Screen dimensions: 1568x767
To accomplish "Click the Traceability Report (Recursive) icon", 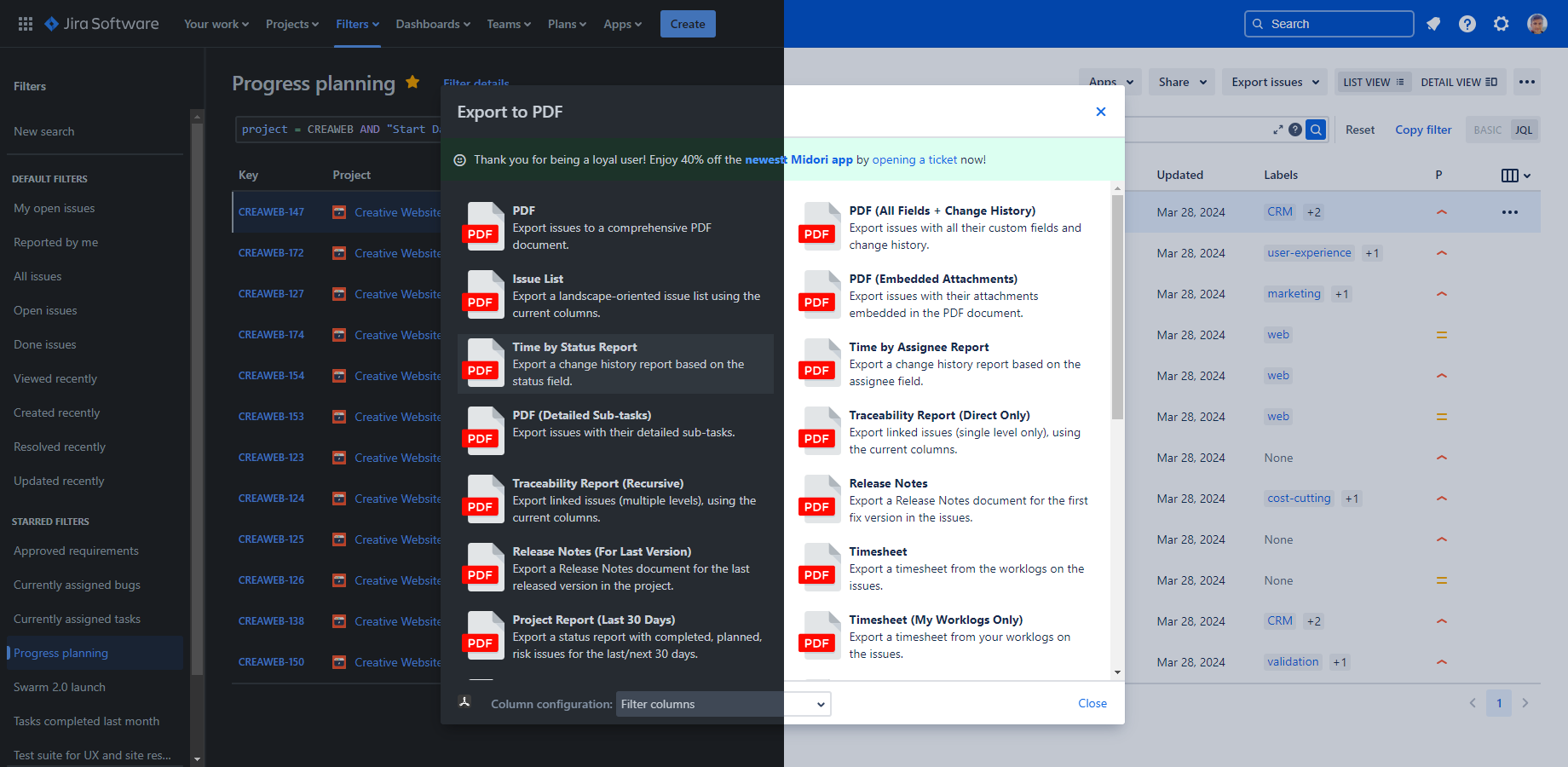I will click(483, 499).
